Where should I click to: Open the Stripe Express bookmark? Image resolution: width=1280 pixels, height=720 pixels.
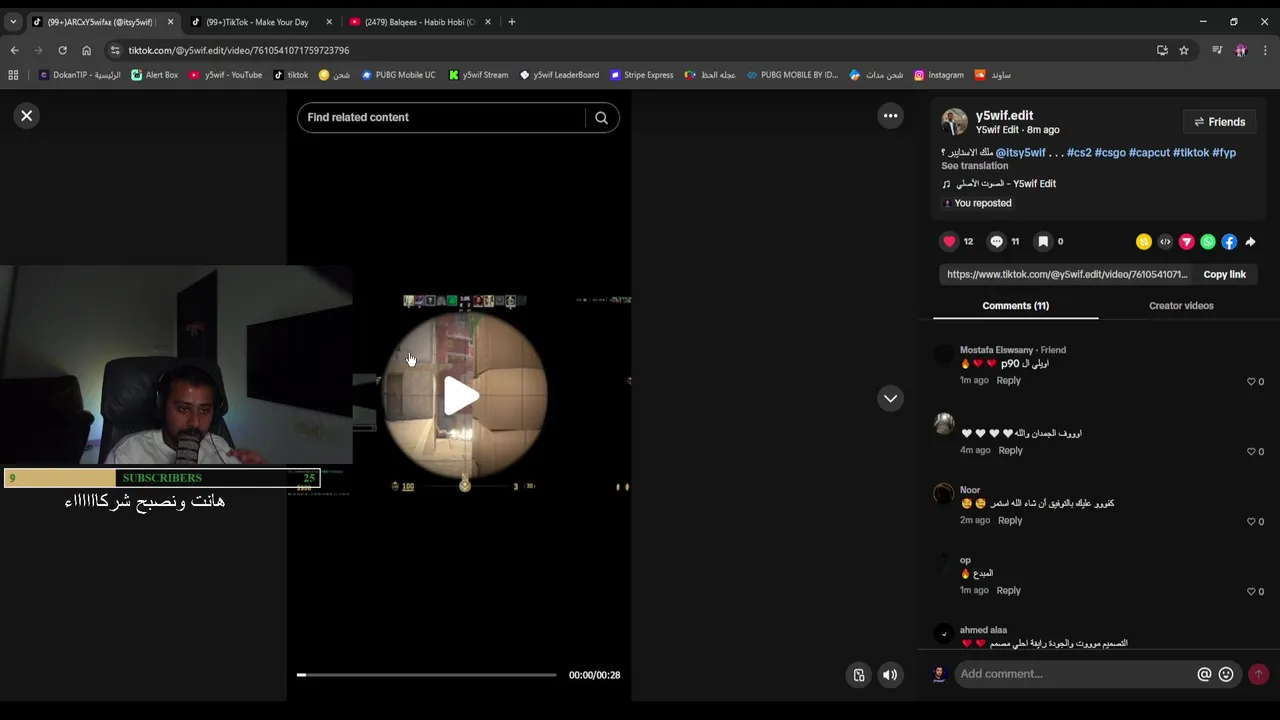[641, 75]
